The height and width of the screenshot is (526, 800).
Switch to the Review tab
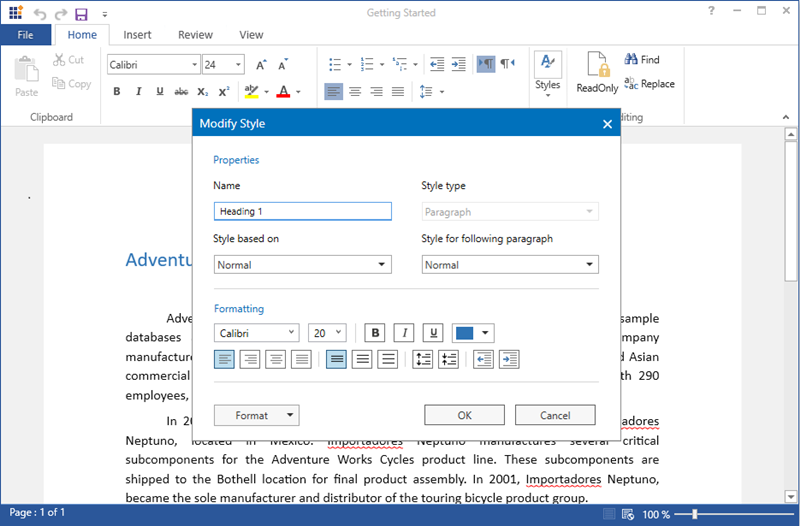tap(195, 35)
